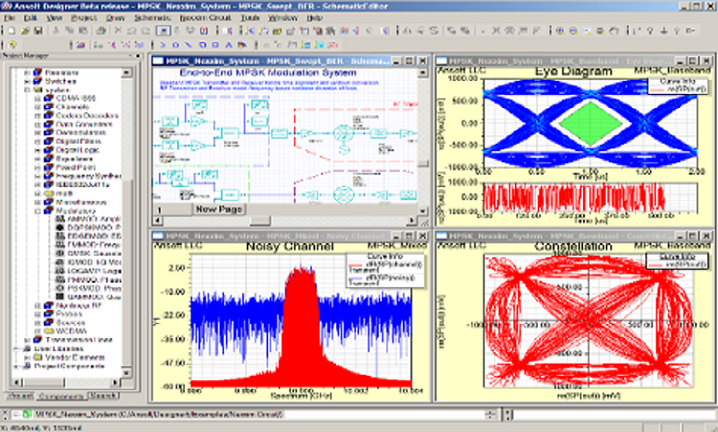Open the Draw menu
This screenshot has height=432, width=718.
point(115,18)
